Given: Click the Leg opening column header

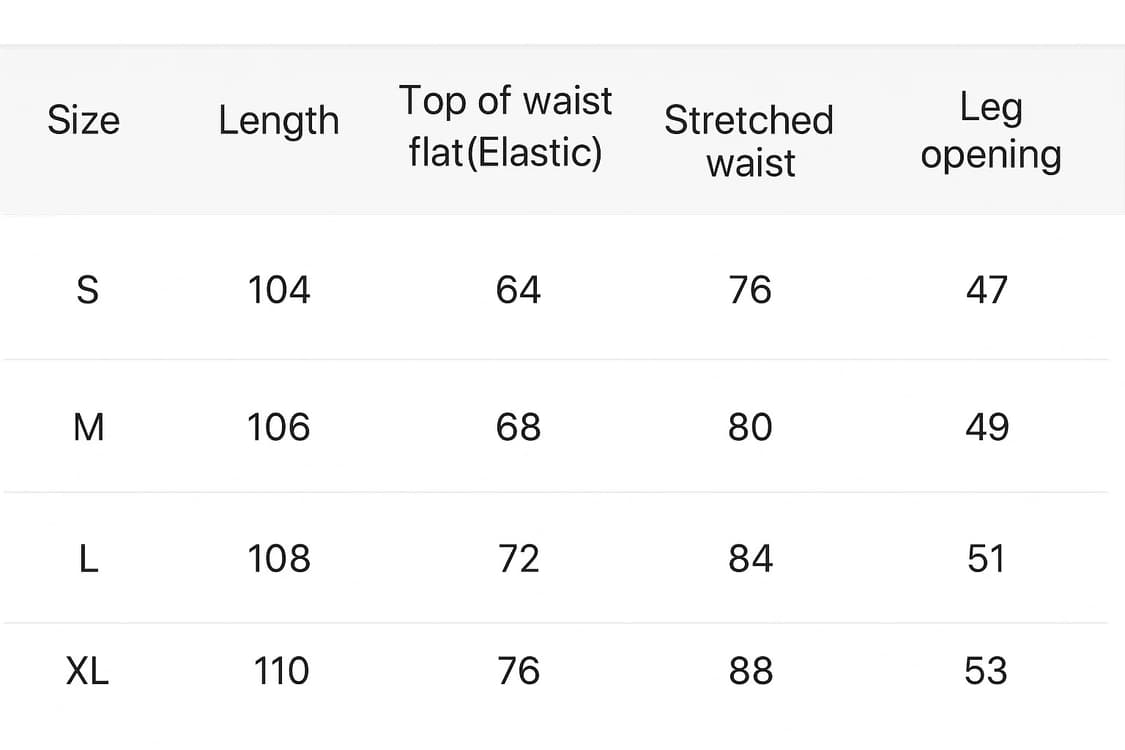Looking at the screenshot, I should (x=990, y=131).
